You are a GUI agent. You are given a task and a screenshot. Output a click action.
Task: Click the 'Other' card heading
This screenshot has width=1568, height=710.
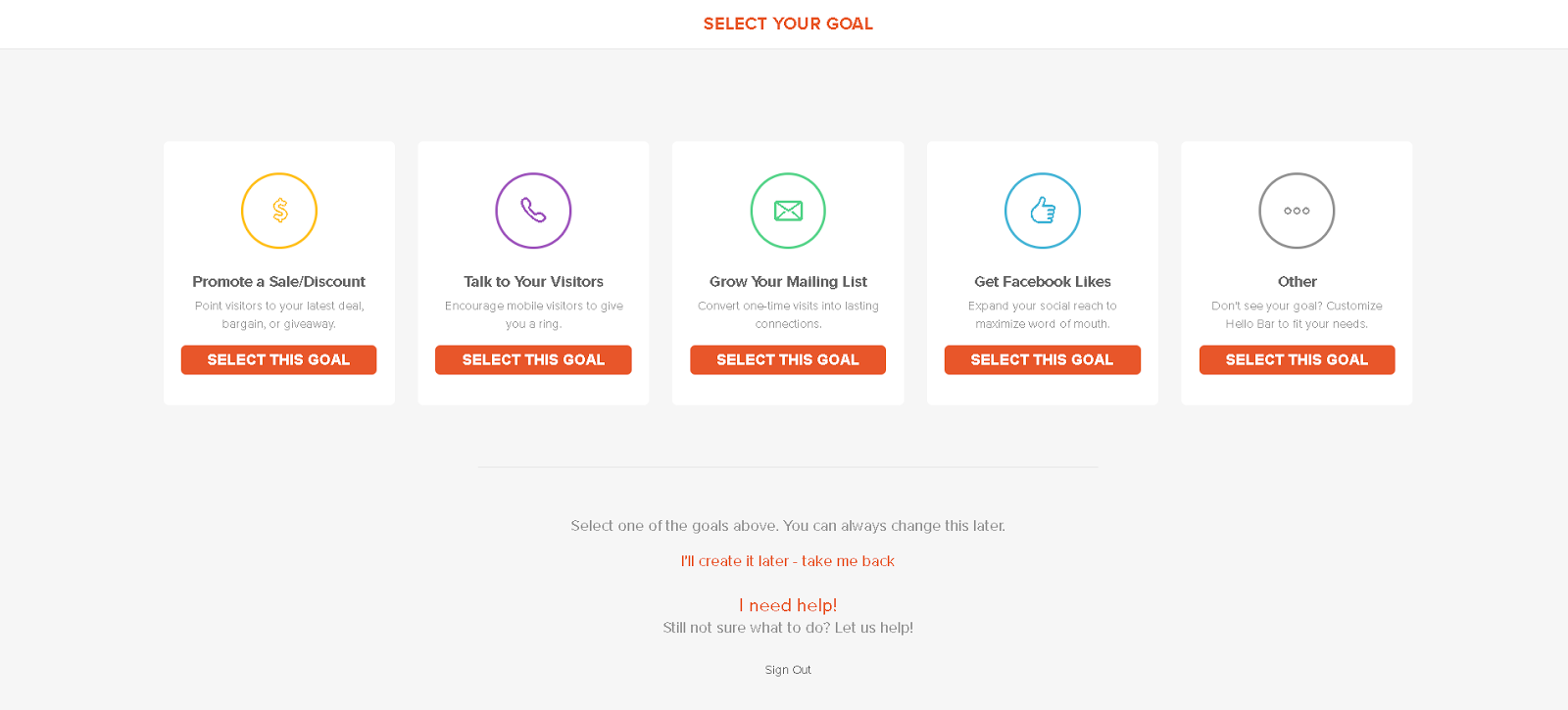[x=1297, y=282]
